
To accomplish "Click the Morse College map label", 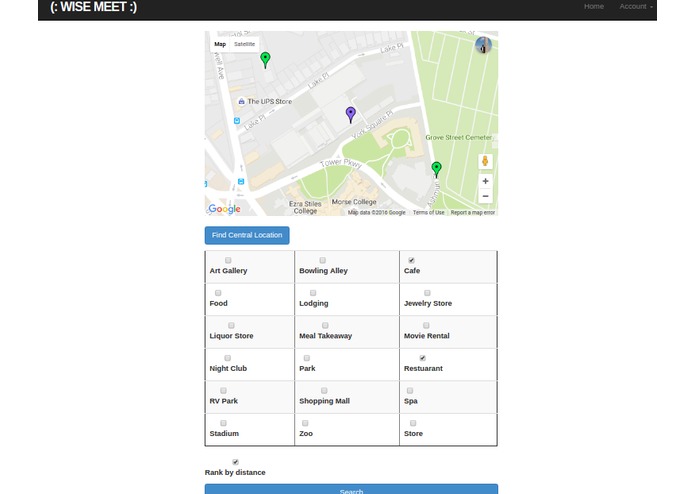I will coord(354,202).
